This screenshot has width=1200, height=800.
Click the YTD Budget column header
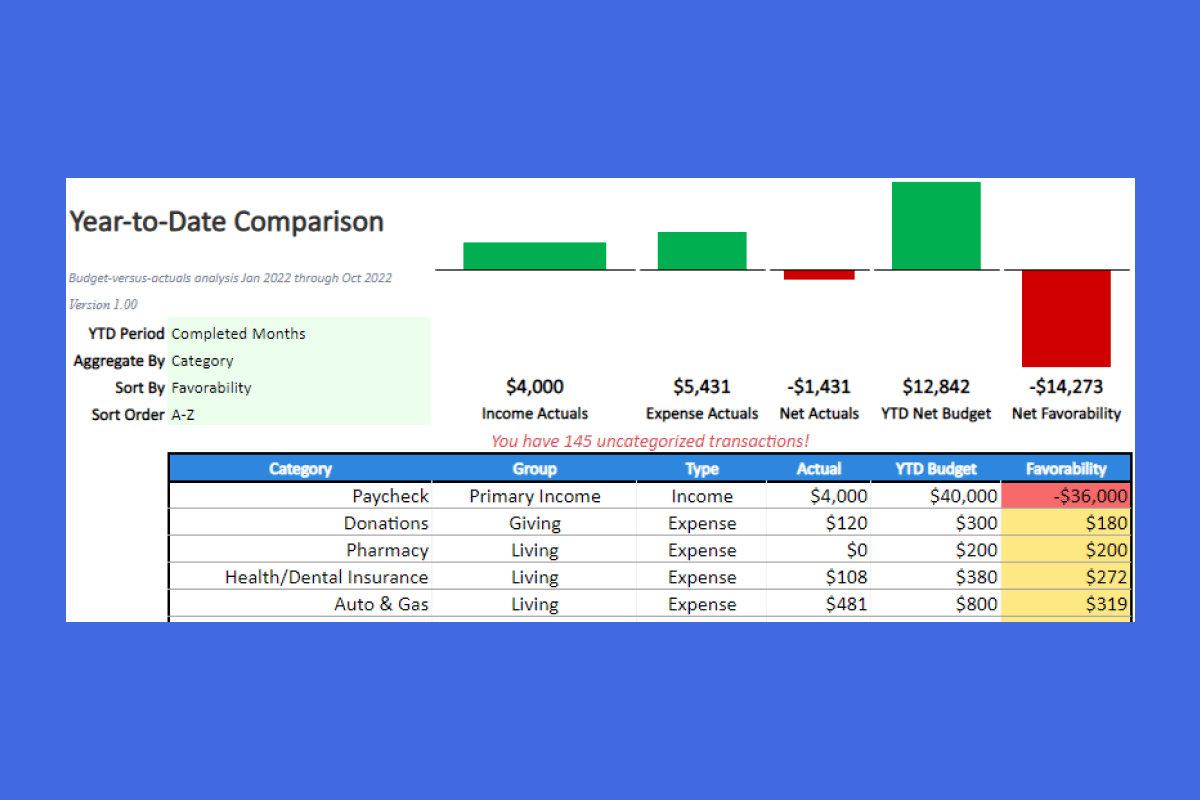(936, 468)
